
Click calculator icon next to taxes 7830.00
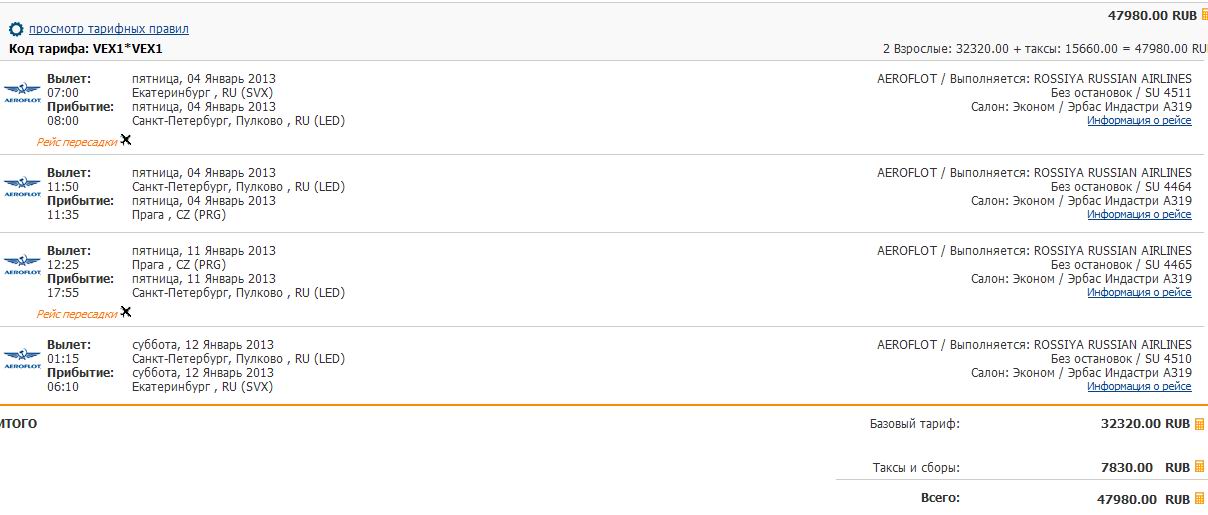pos(1200,467)
